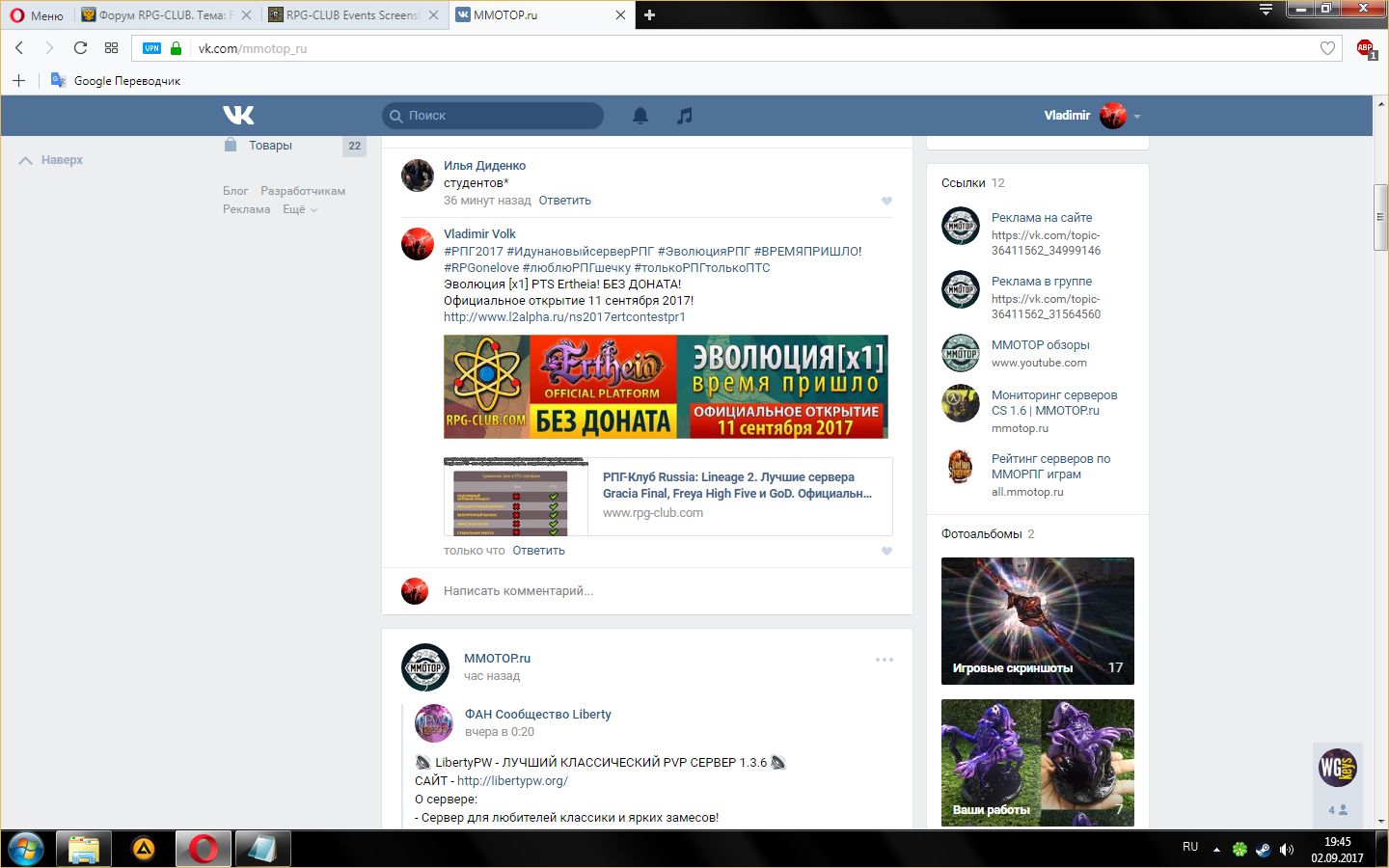Open Реклама footer link
1389x868 pixels.
click(246, 209)
